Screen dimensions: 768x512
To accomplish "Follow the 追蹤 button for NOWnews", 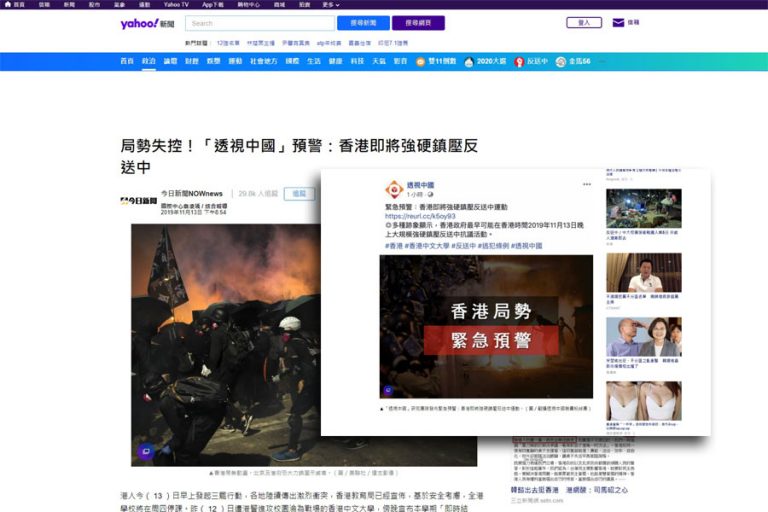I will 297,194.
